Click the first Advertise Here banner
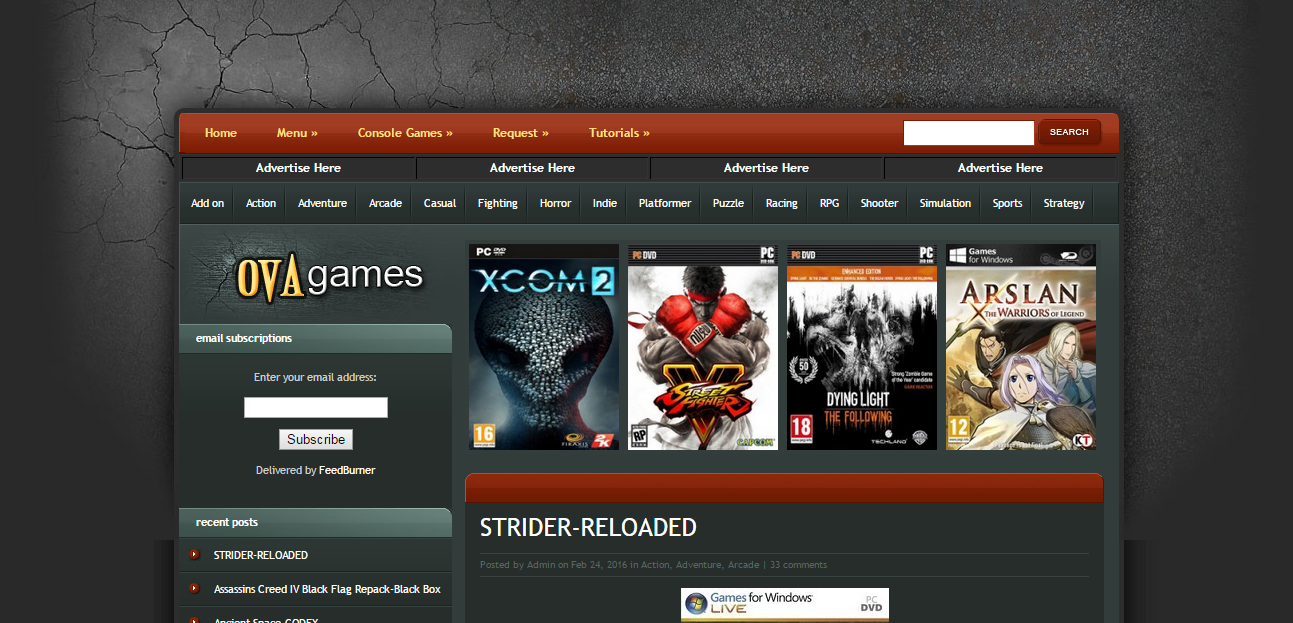The image size is (1293, 623). coord(298,168)
